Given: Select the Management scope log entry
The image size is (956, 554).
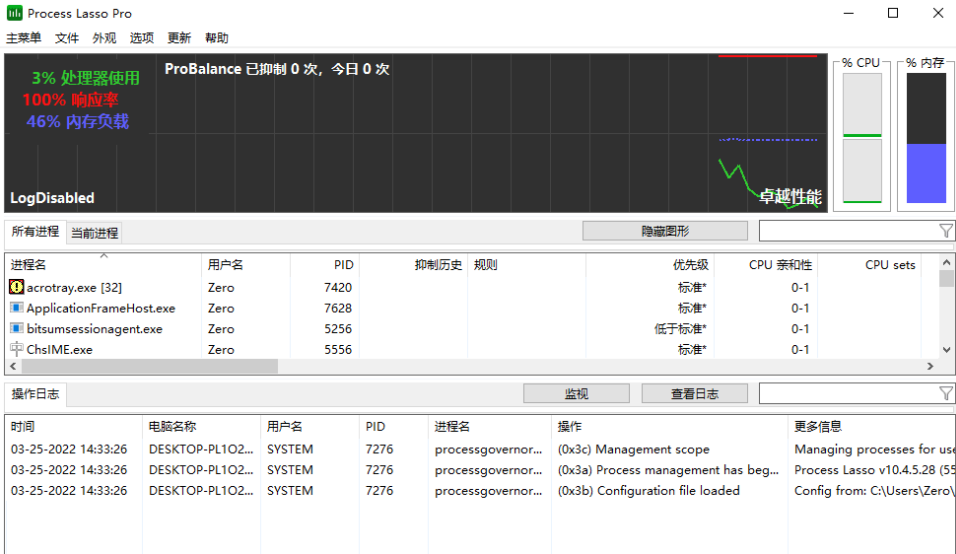Looking at the screenshot, I should pos(480,449).
